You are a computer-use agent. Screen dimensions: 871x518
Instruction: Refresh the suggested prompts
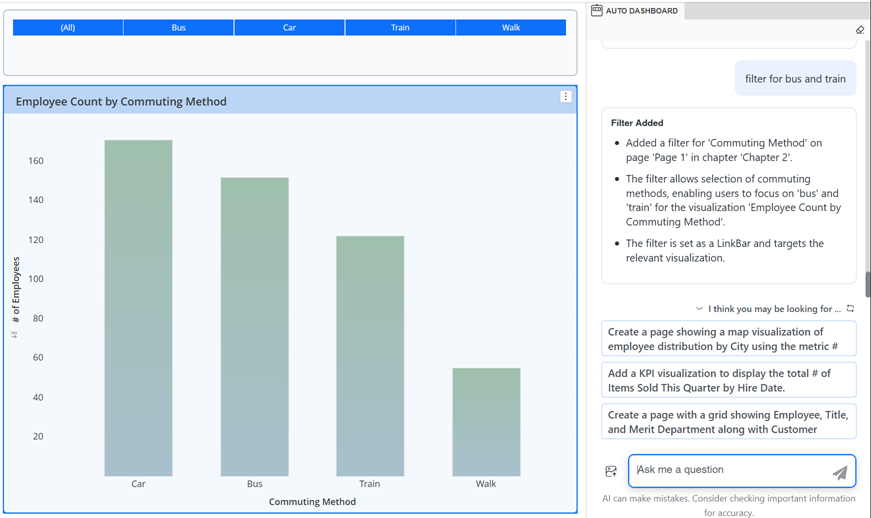click(x=850, y=309)
